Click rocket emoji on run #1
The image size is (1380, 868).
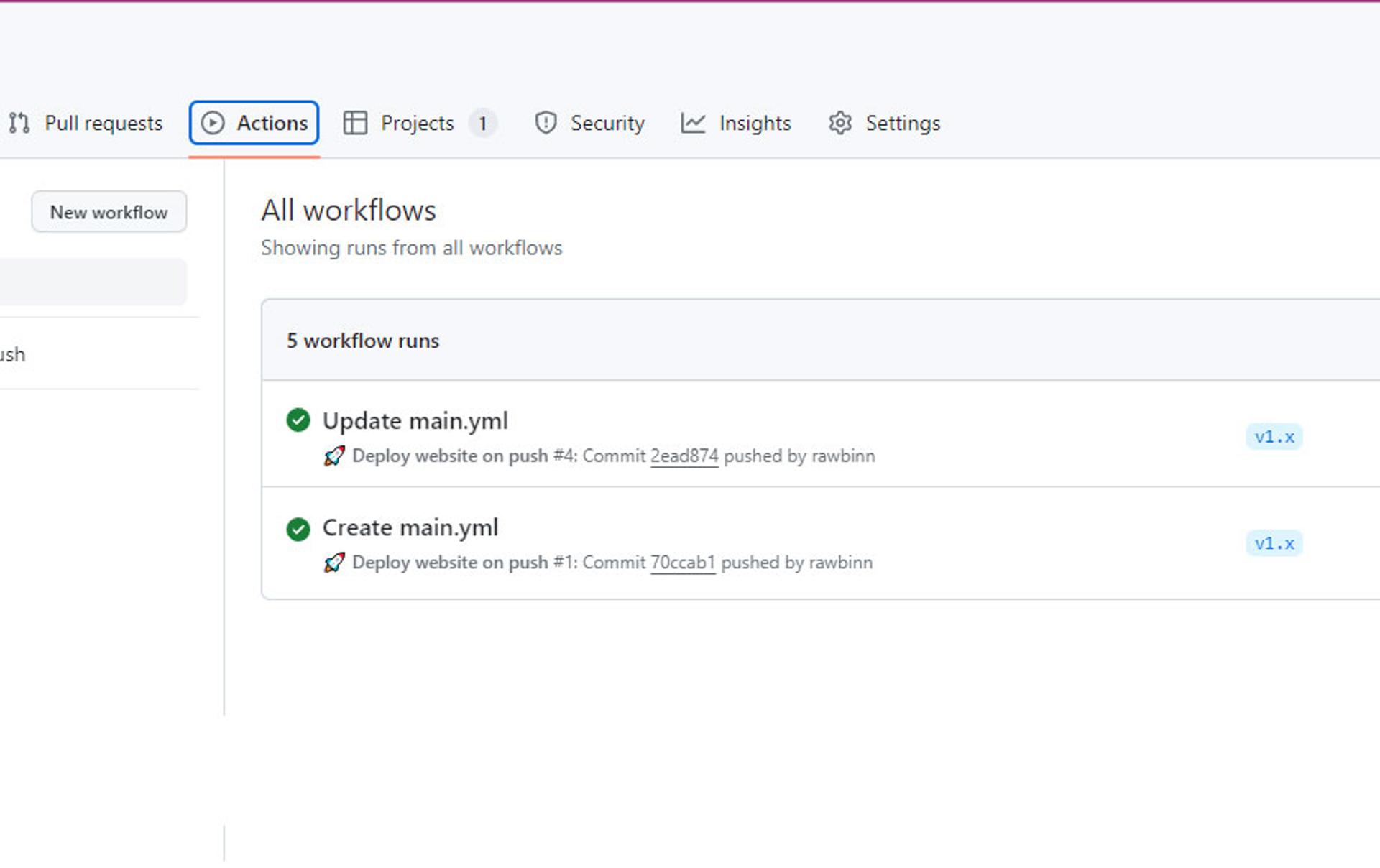(x=334, y=562)
